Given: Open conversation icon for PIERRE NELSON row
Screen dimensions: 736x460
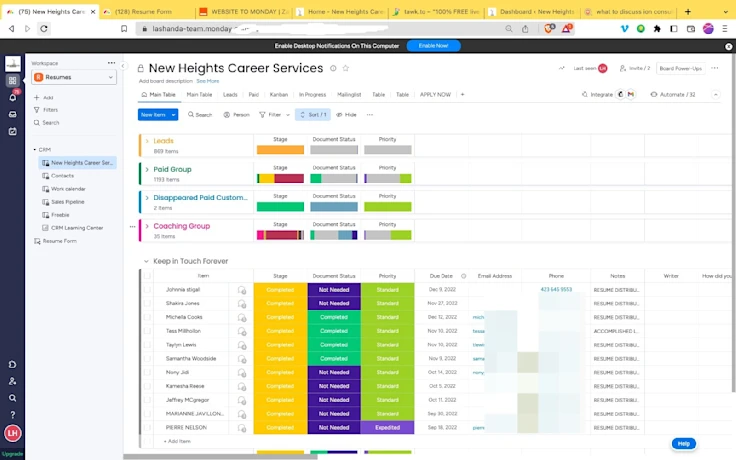Looking at the screenshot, I should 242,428.
